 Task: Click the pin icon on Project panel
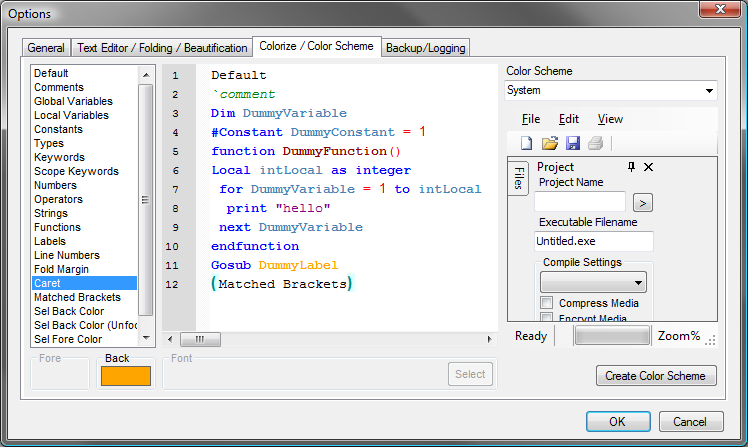pos(631,166)
